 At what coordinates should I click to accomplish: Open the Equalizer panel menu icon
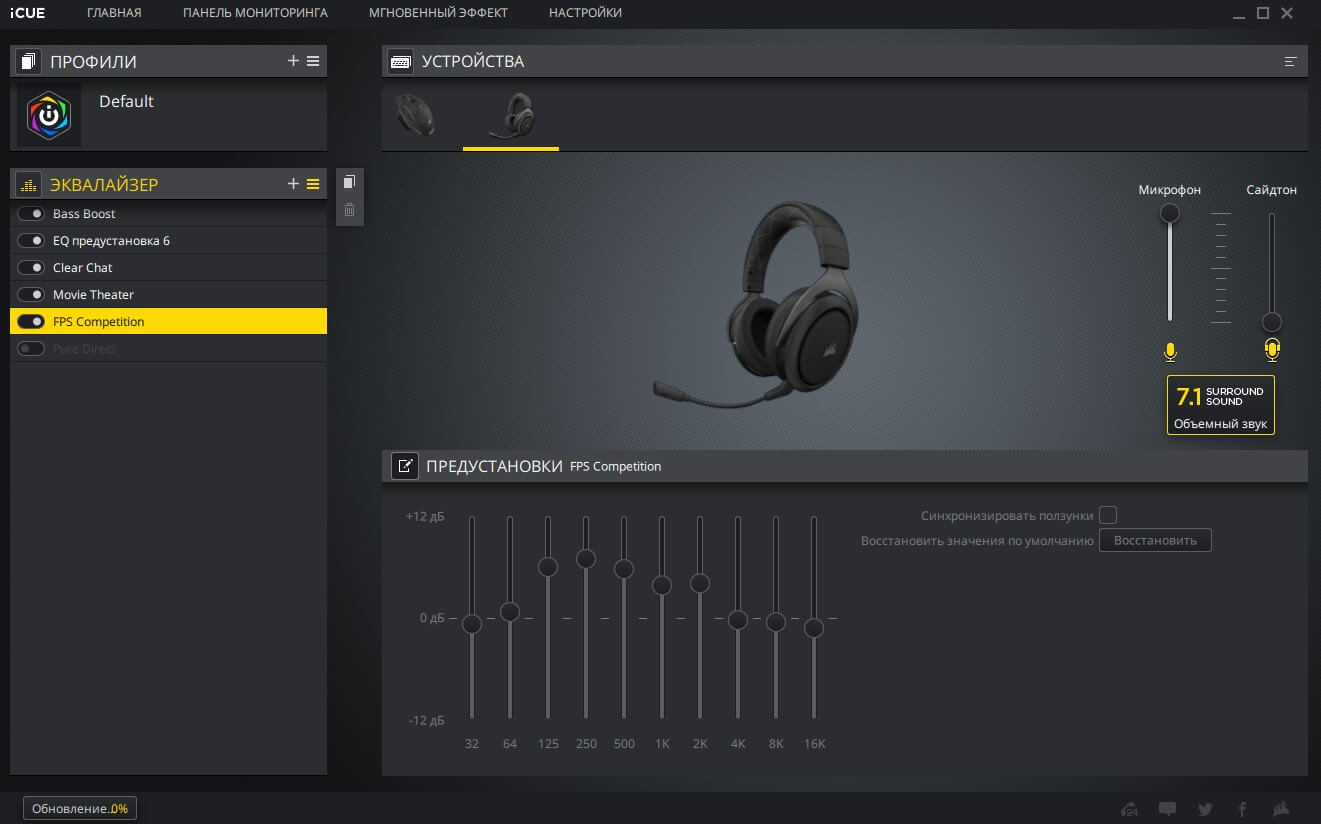coord(313,184)
